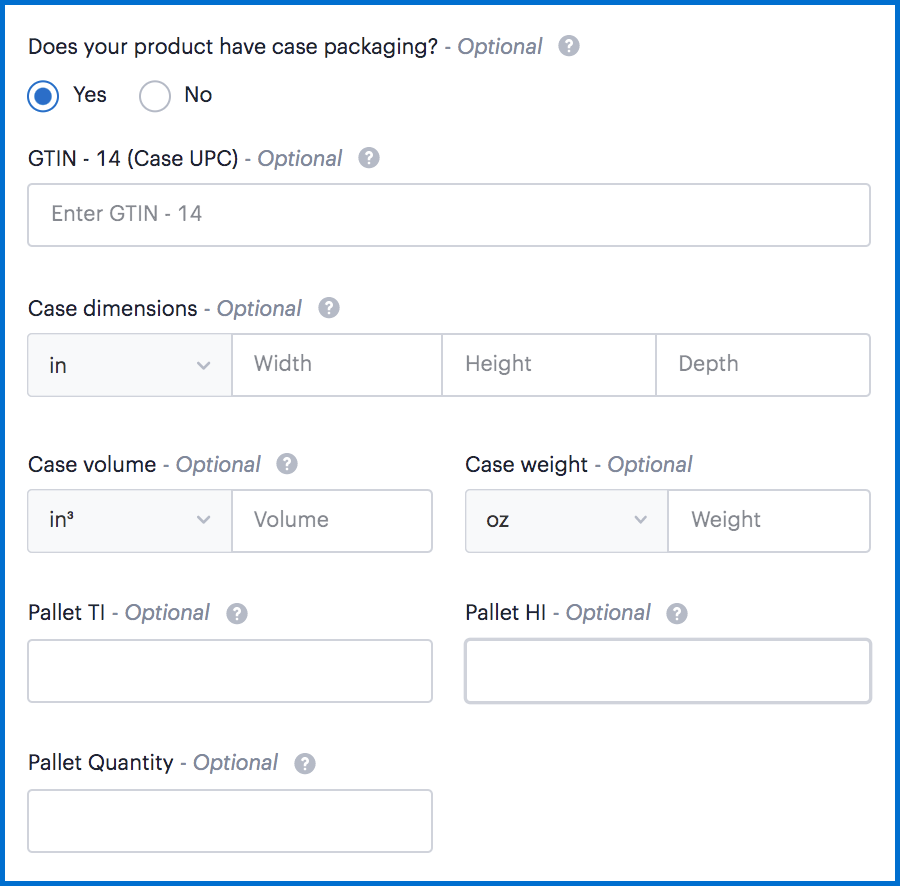Select No for case packaging

(x=155, y=96)
